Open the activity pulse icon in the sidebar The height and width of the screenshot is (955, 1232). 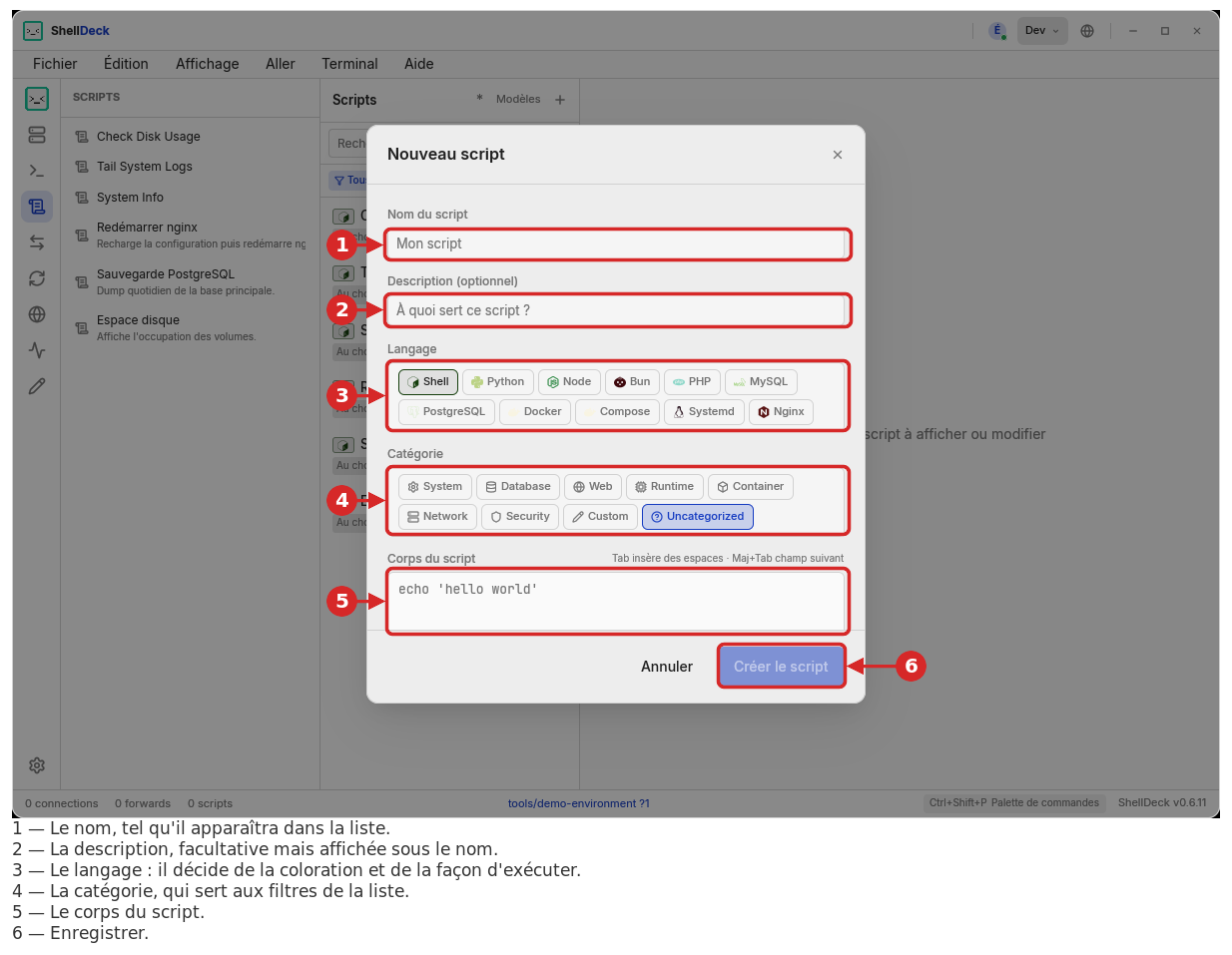(37, 350)
